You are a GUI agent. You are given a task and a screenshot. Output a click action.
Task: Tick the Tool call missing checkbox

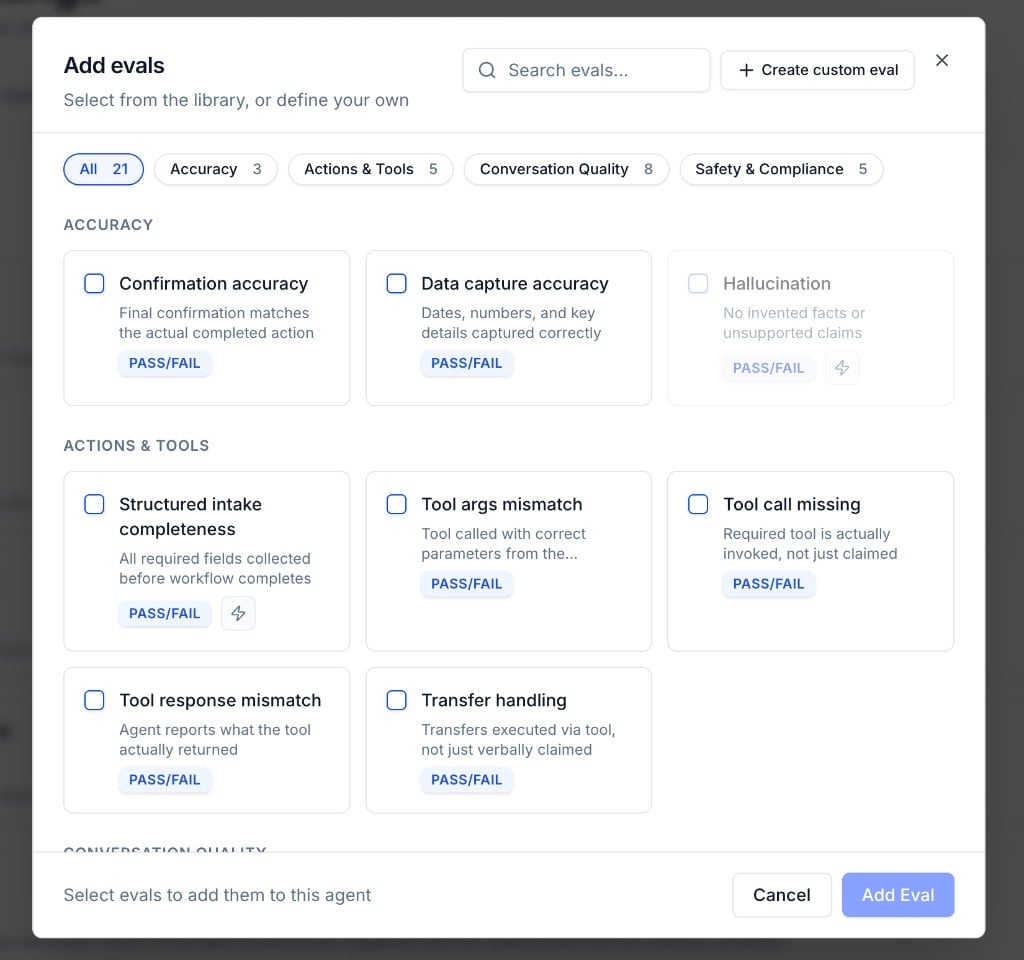tap(698, 504)
